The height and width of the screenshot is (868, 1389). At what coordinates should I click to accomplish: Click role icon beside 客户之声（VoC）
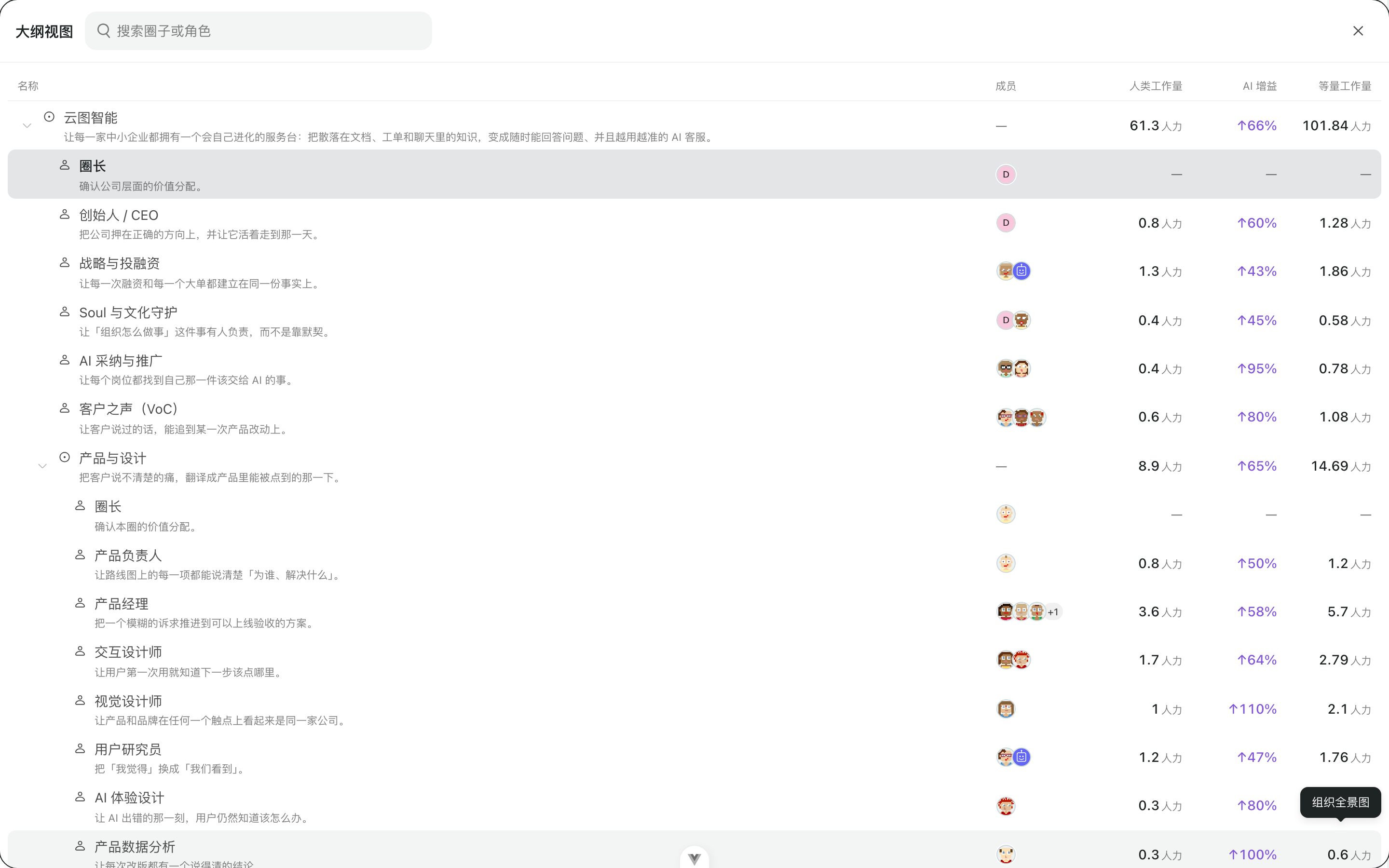[65, 409]
